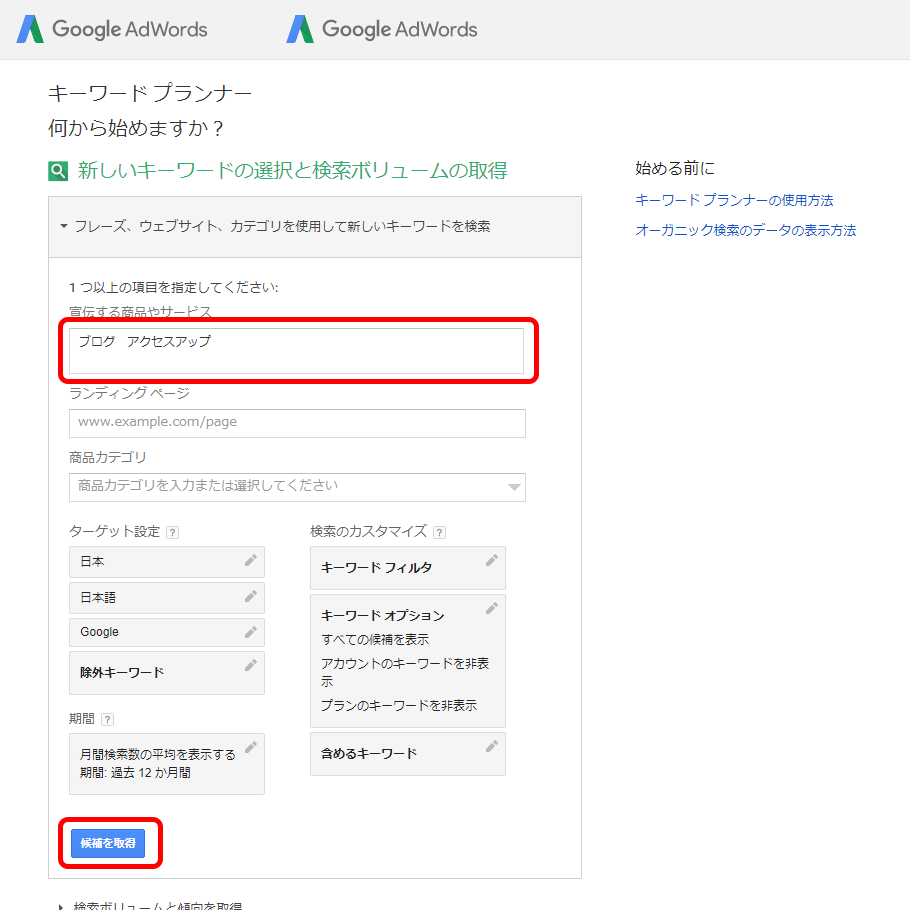The image size is (910, 910).
Task: Click すべての候補を表示 text
Action: click(375, 640)
